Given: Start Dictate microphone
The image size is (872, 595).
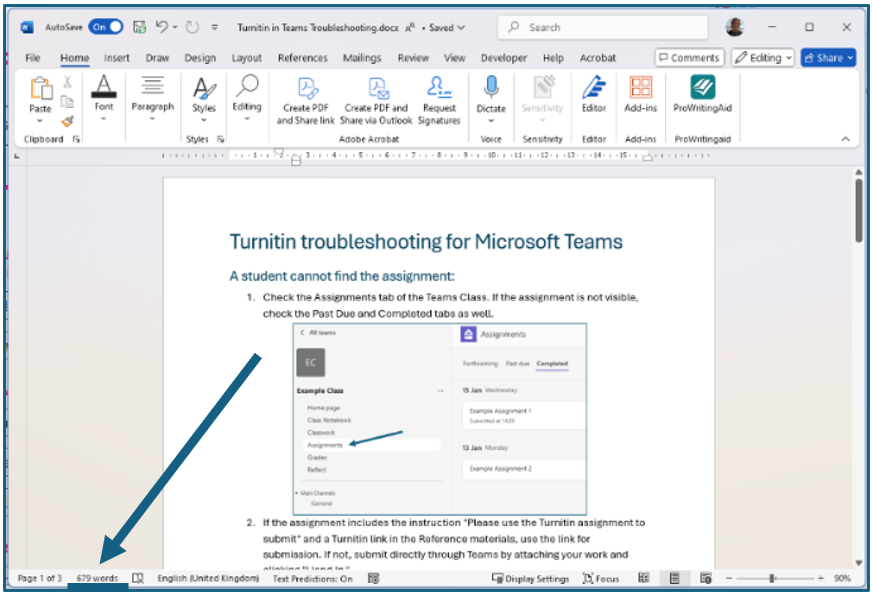Looking at the screenshot, I should [x=491, y=88].
